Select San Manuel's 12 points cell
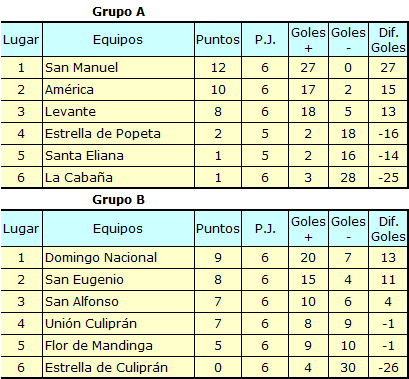This screenshot has width=409, height=379. [x=218, y=68]
